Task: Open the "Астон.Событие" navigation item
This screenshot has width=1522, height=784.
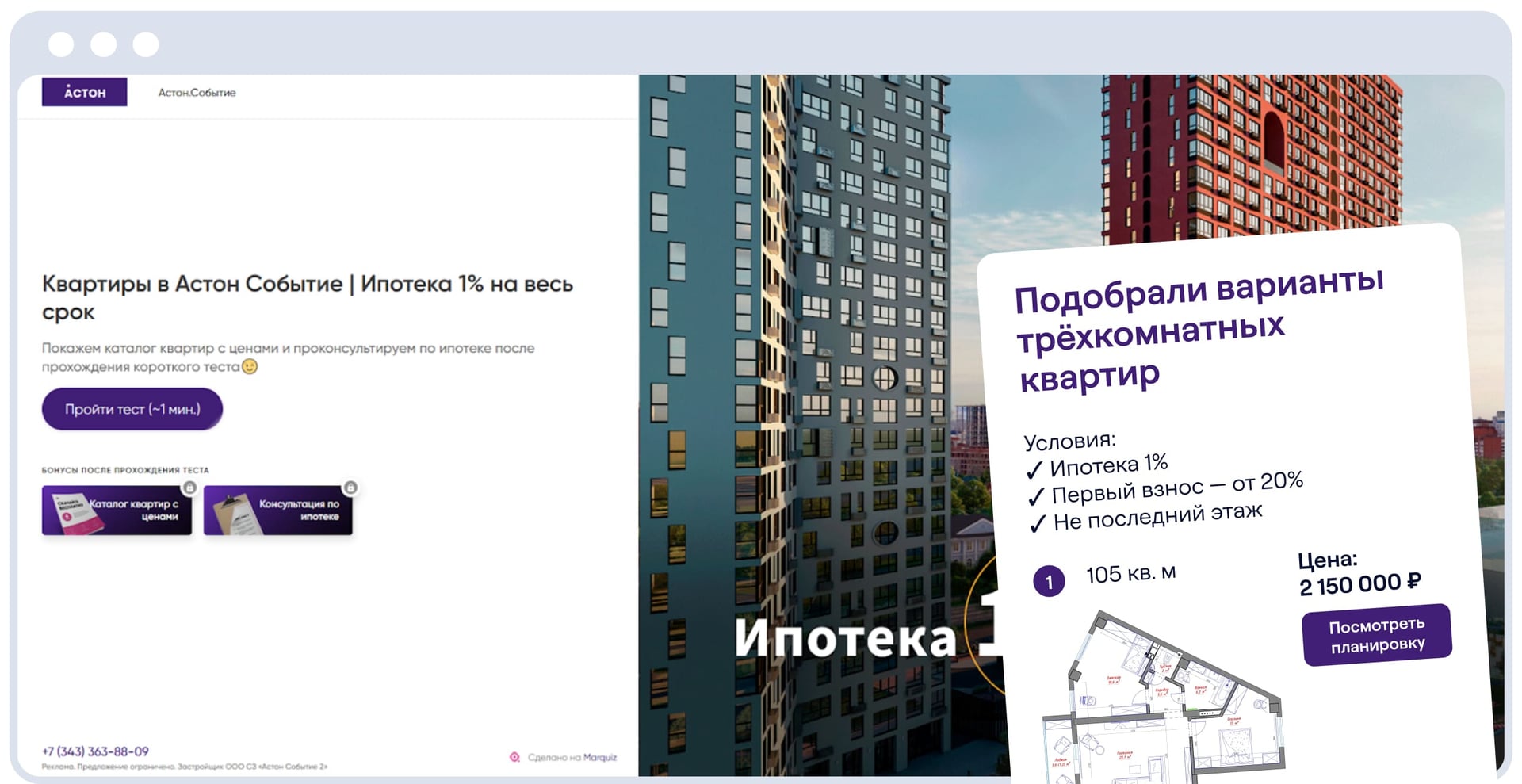Action: point(197,92)
